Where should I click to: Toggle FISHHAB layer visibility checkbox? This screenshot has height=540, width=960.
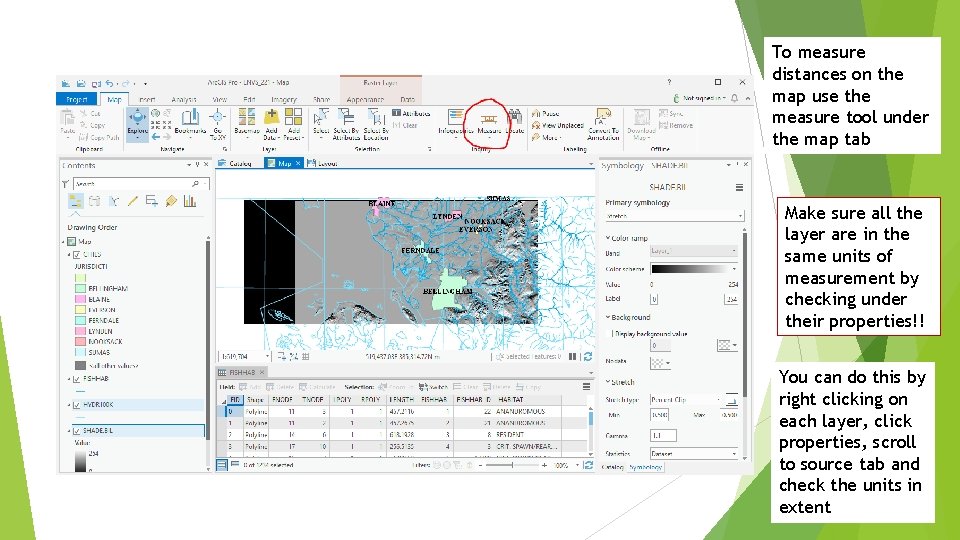click(77, 379)
